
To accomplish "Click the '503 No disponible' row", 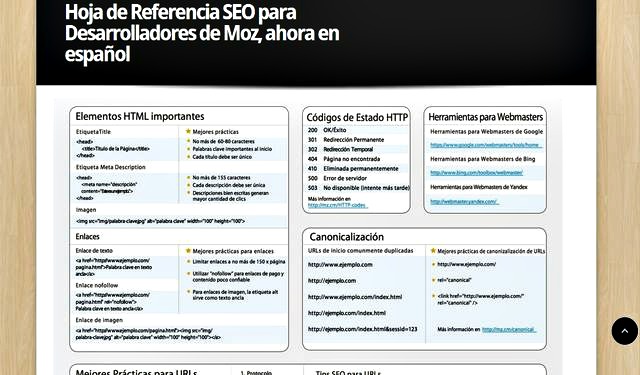I will coord(358,188).
